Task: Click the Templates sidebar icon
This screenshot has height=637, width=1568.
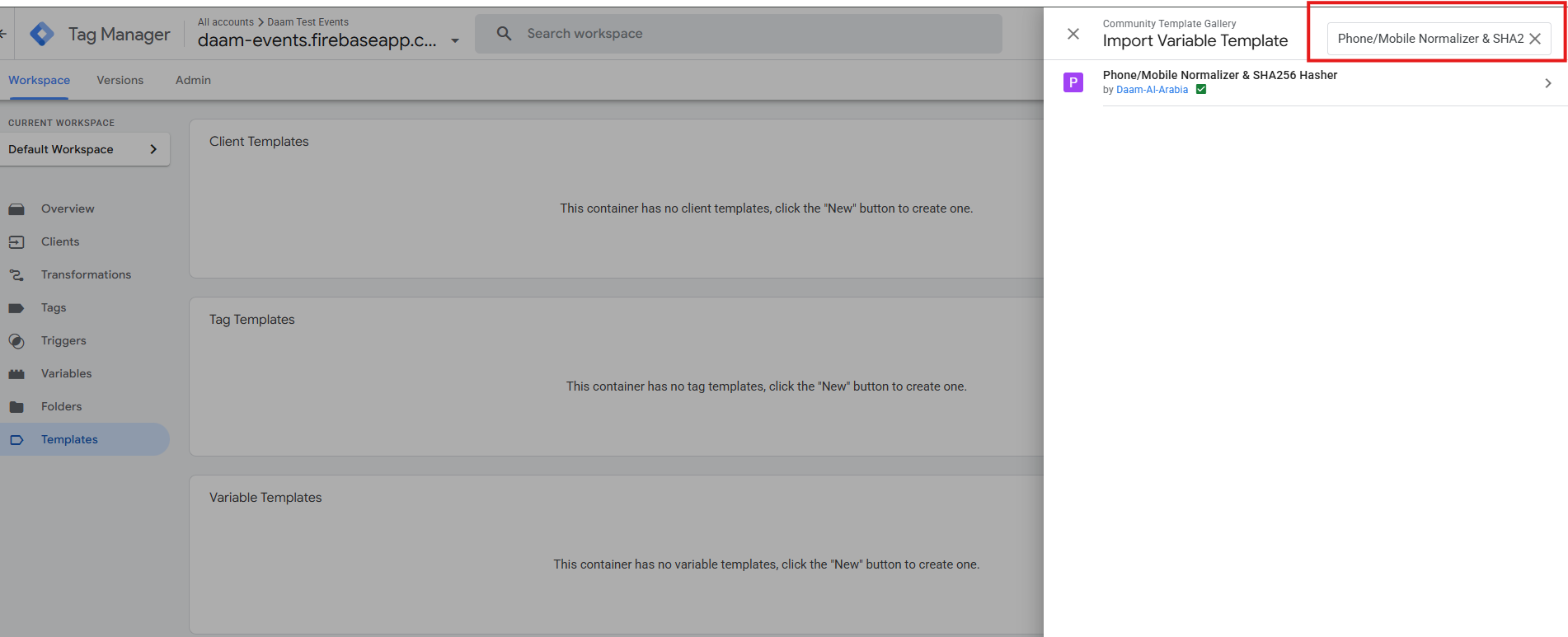Action: click(16, 440)
